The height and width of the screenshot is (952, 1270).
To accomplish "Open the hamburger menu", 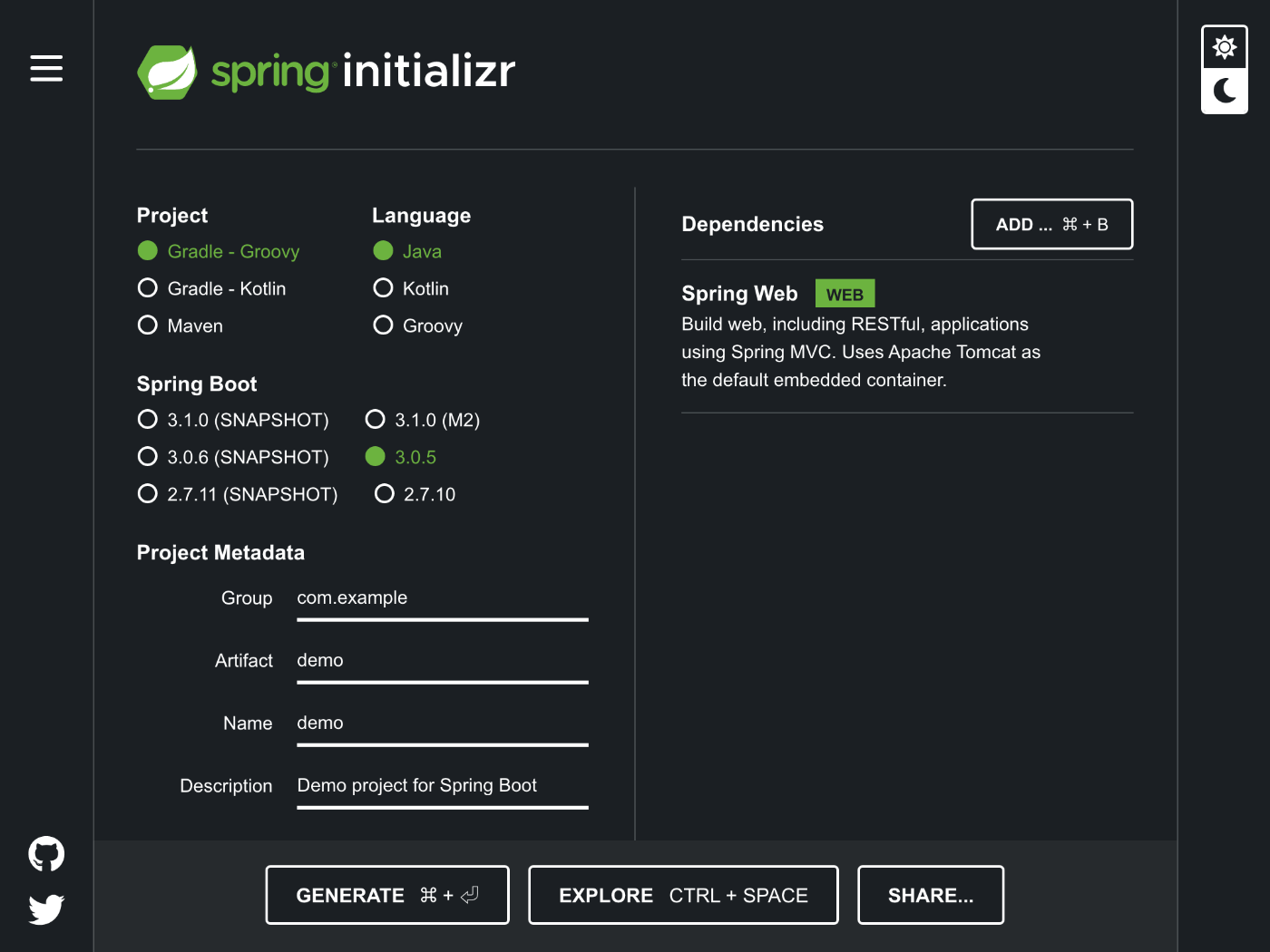I will pos(46,68).
